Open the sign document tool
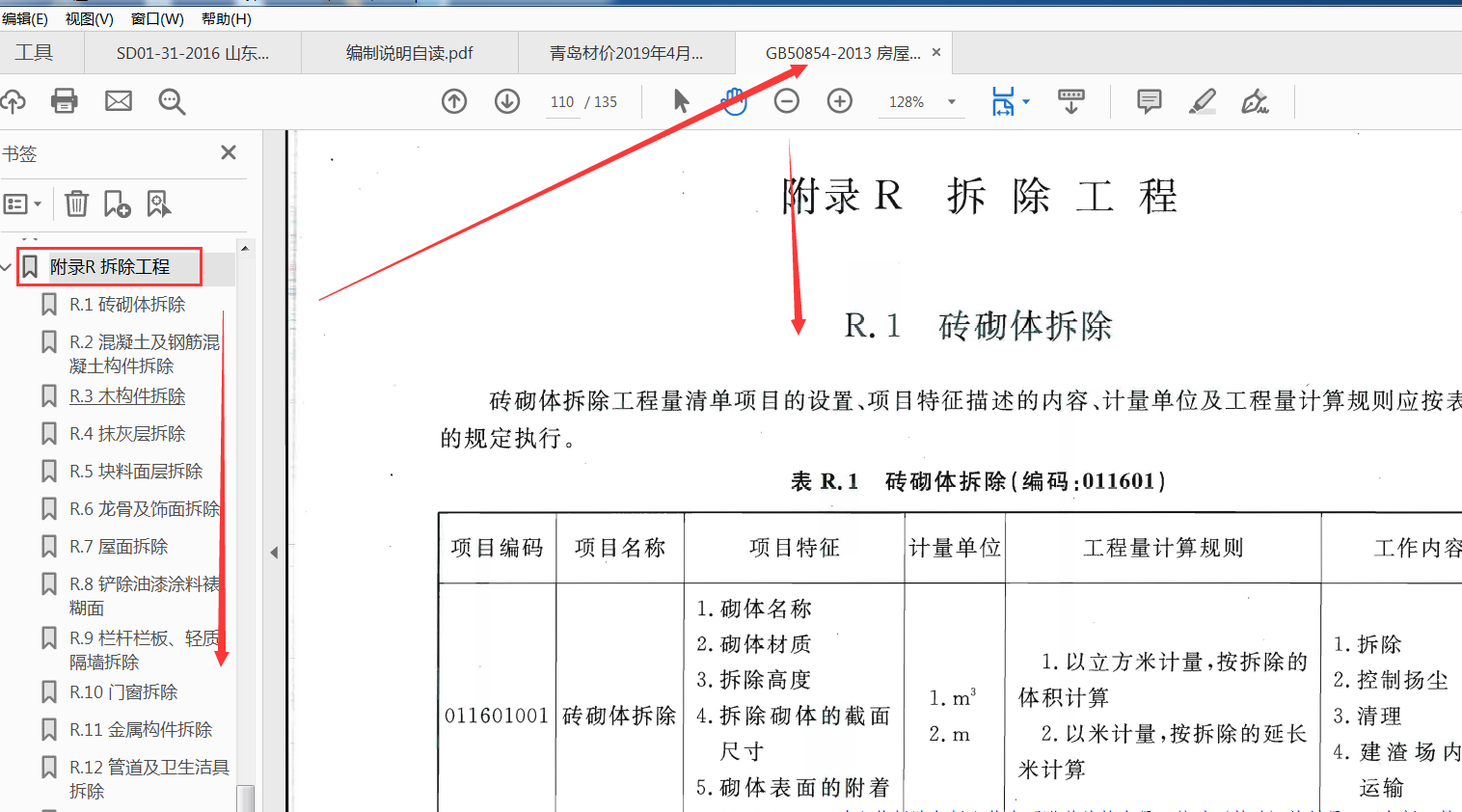The height and width of the screenshot is (812, 1462). 1255,101
